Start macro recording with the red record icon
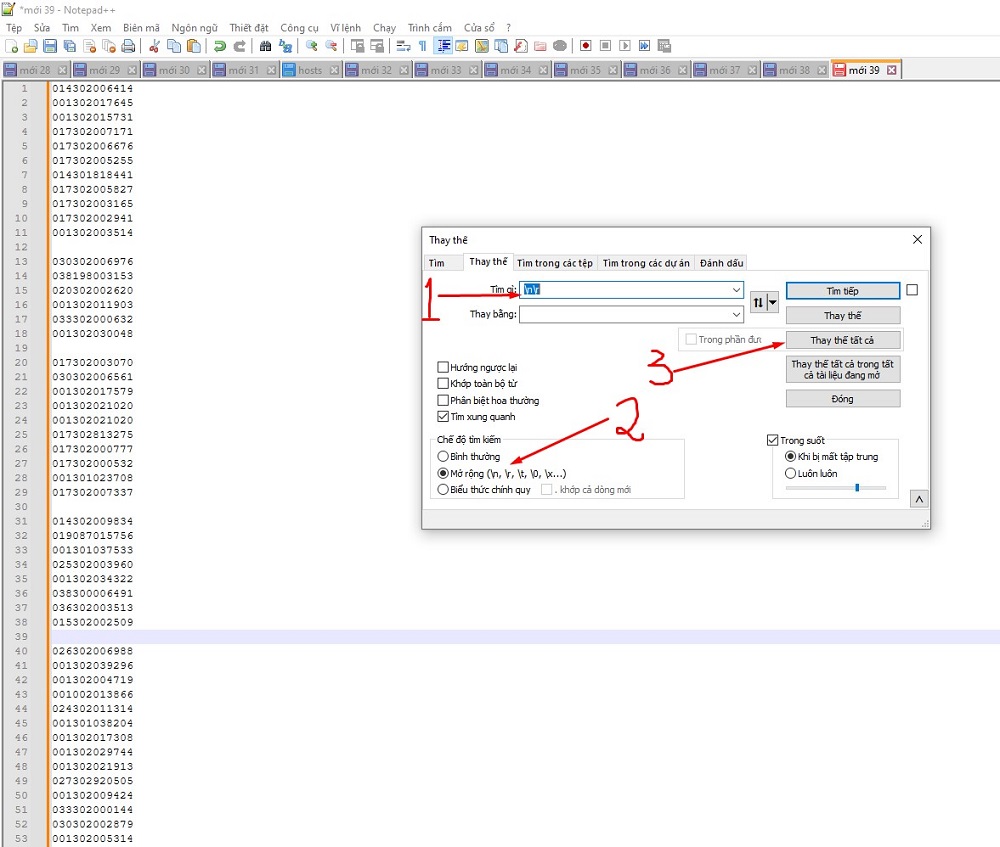The width and height of the screenshot is (1000, 847). (x=585, y=46)
